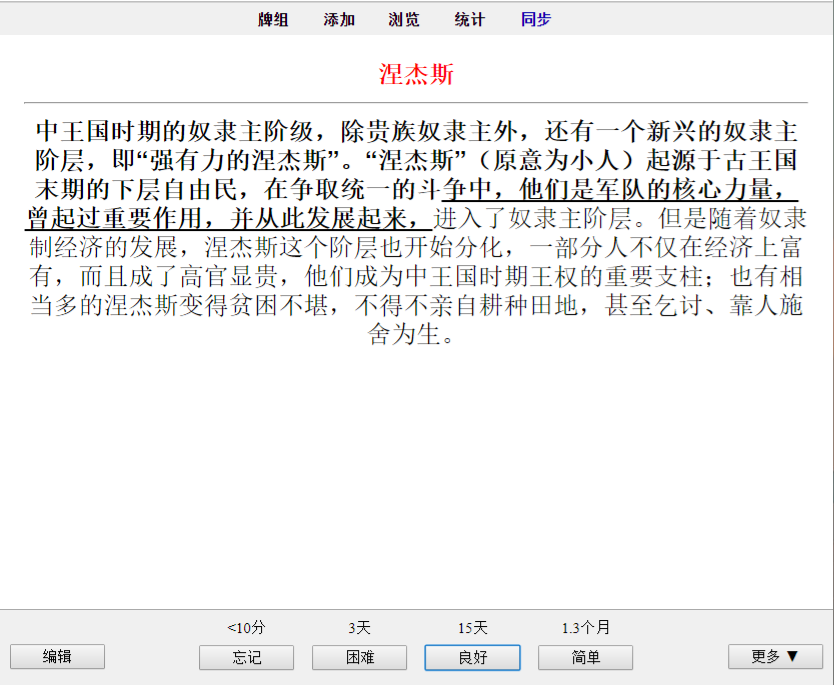
Task: Open the 添加 add card screen
Action: [339, 20]
